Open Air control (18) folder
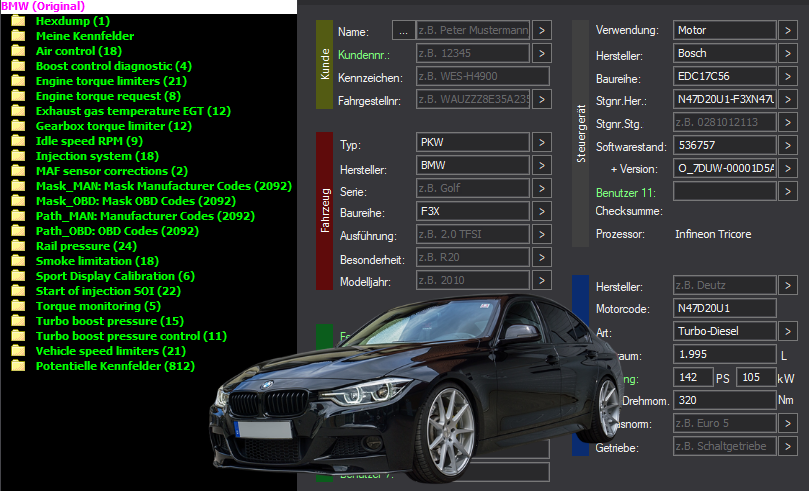 [78, 51]
